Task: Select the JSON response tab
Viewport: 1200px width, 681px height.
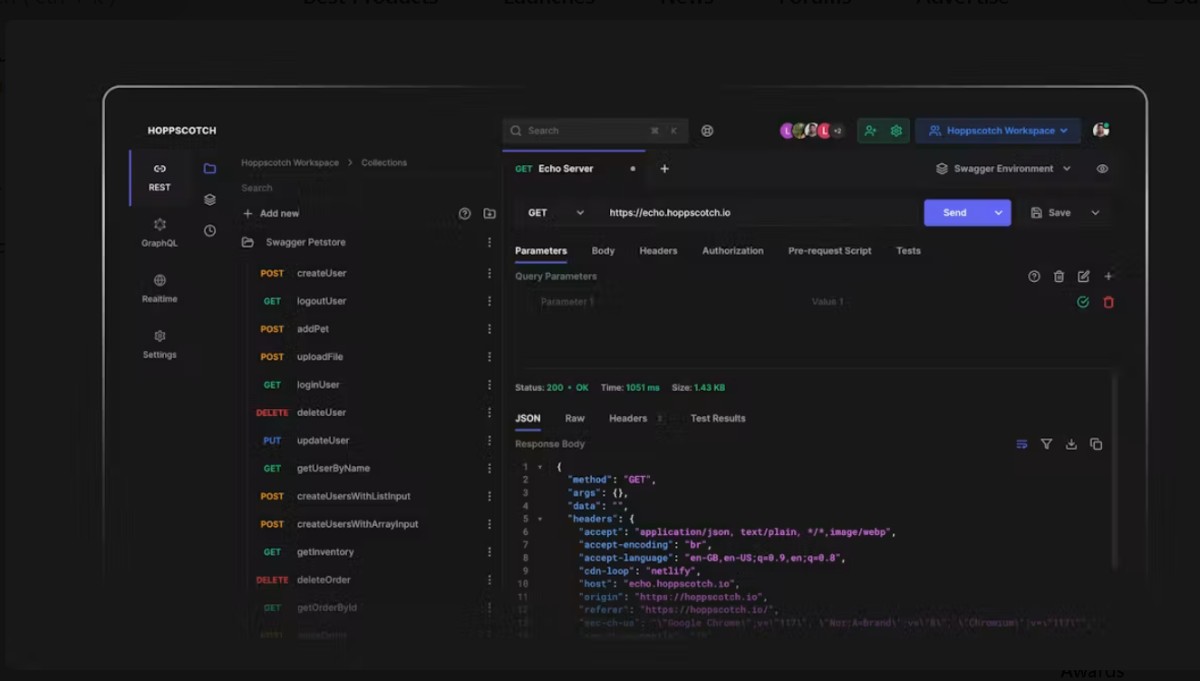Action: pyautogui.click(x=528, y=418)
